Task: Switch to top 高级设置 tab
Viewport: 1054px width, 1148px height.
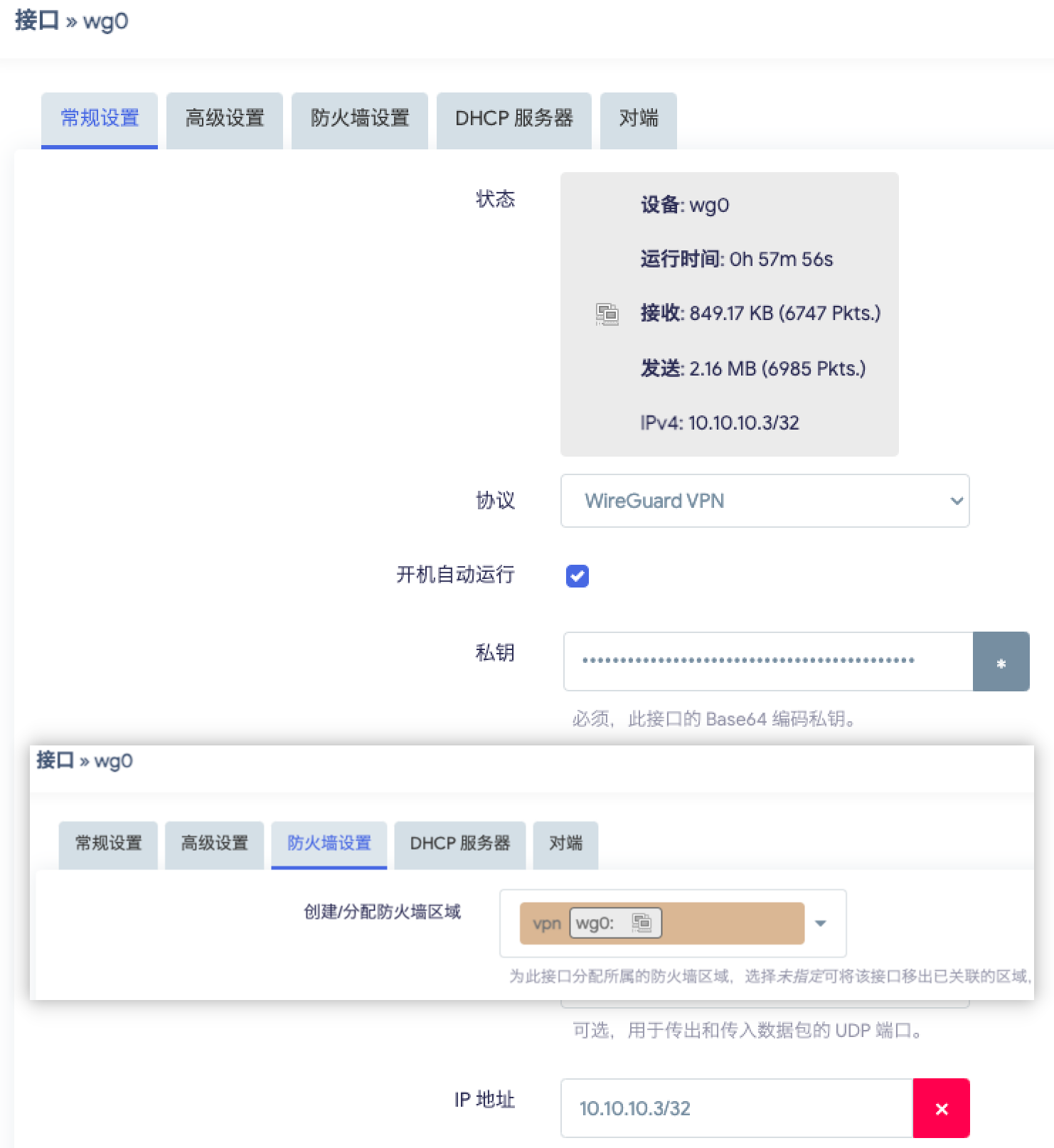Action: 225,119
